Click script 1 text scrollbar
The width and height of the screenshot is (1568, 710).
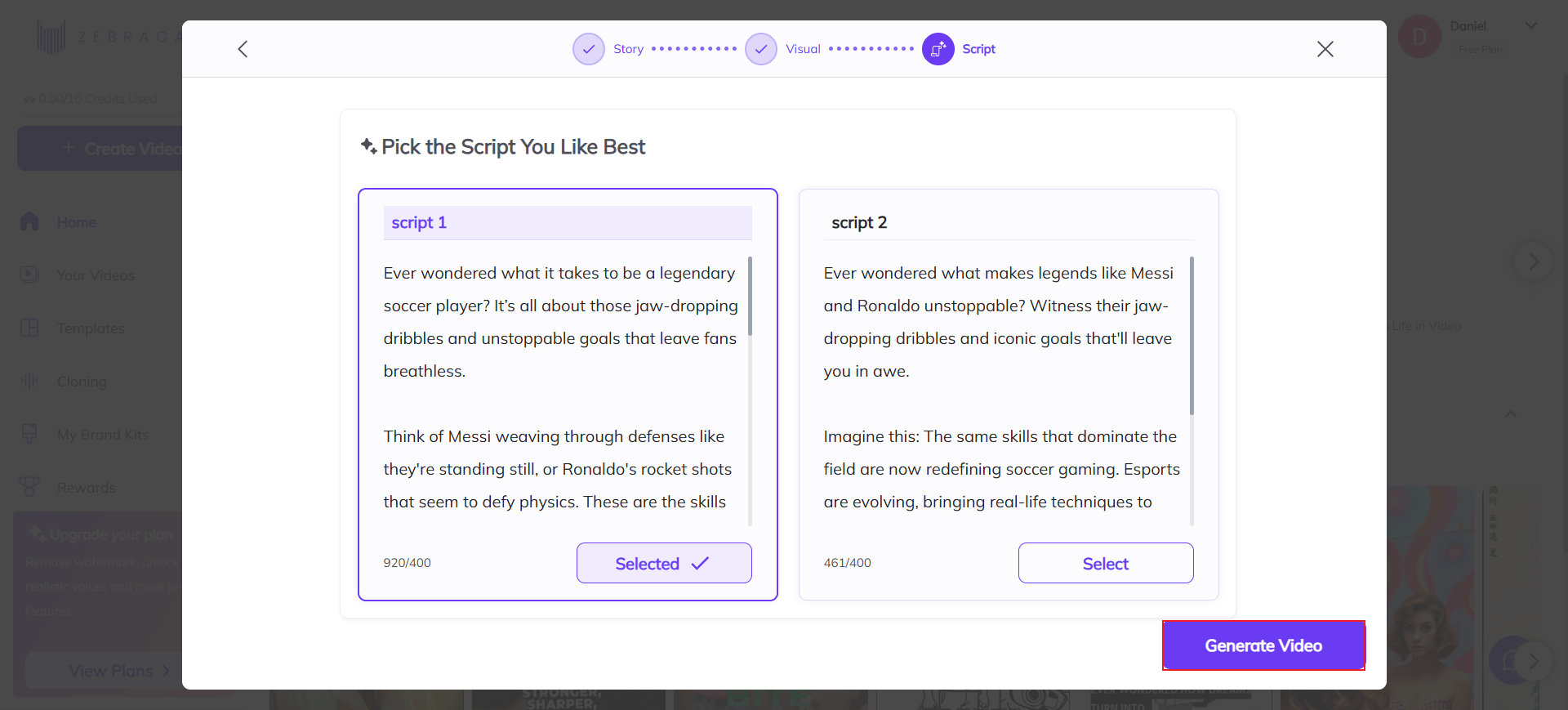750,297
